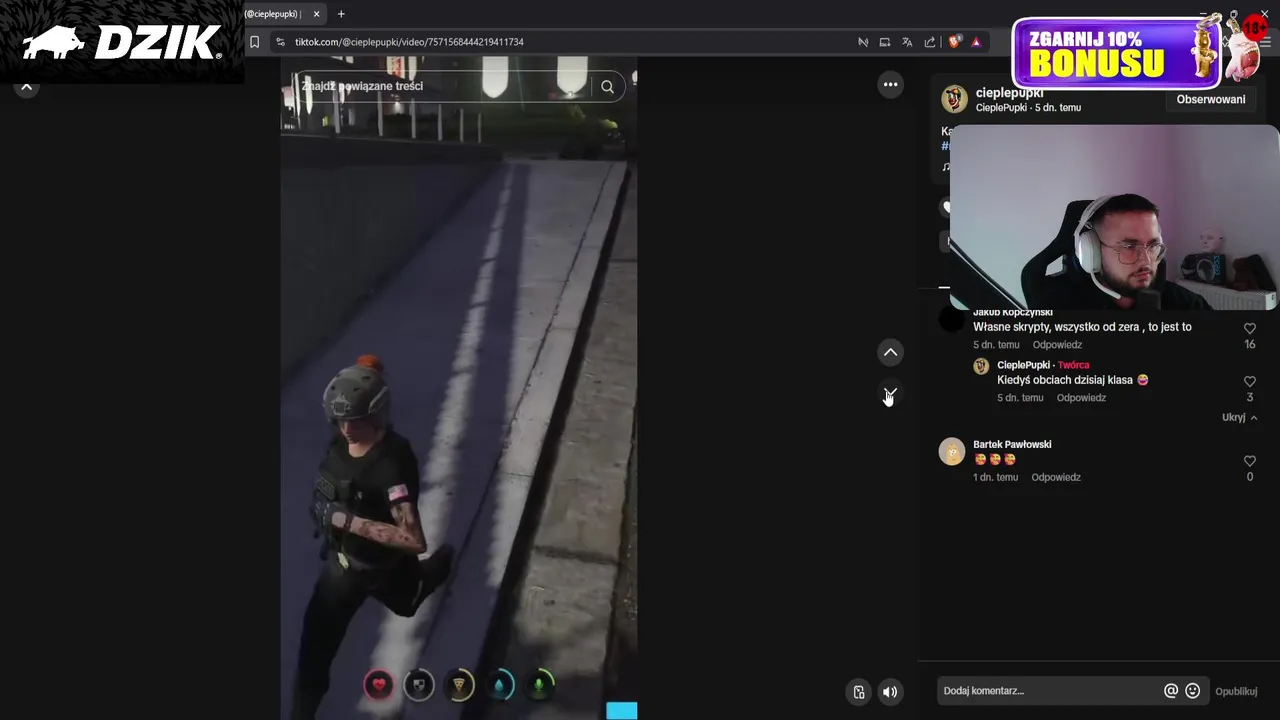The width and height of the screenshot is (1280, 720).
Task: Reply to Jakub Kopczyński's comment via Odpowiedz
Action: [1057, 345]
